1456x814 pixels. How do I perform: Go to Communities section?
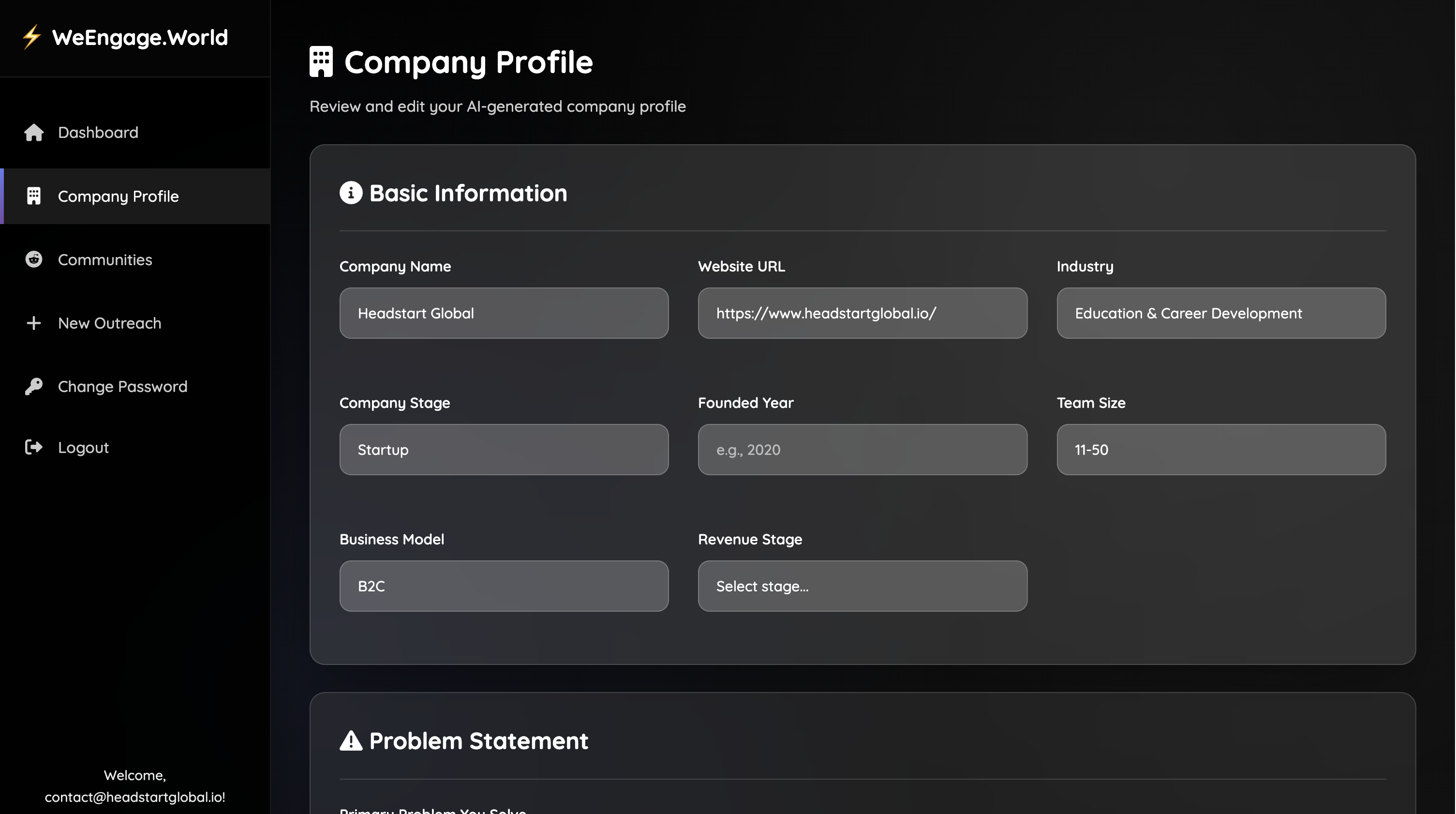click(135, 260)
